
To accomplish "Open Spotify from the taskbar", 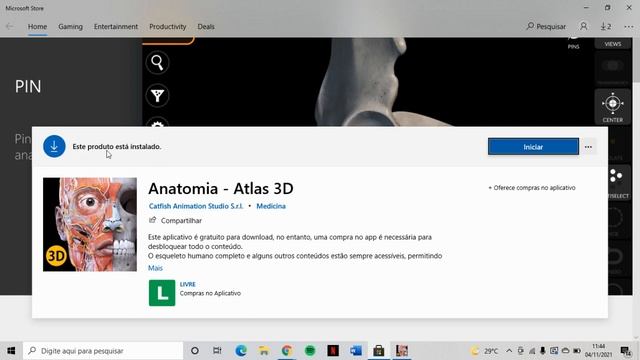I will 310,351.
